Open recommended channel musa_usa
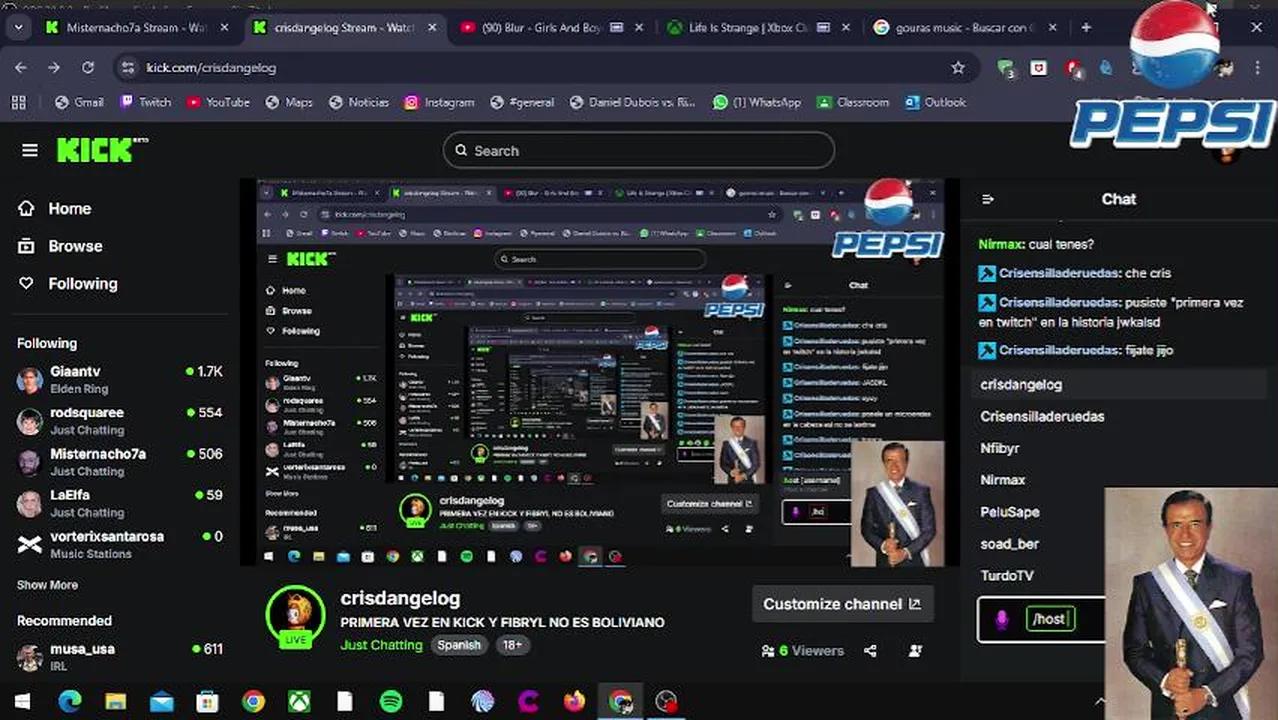The height and width of the screenshot is (720, 1278). [x=120, y=656]
